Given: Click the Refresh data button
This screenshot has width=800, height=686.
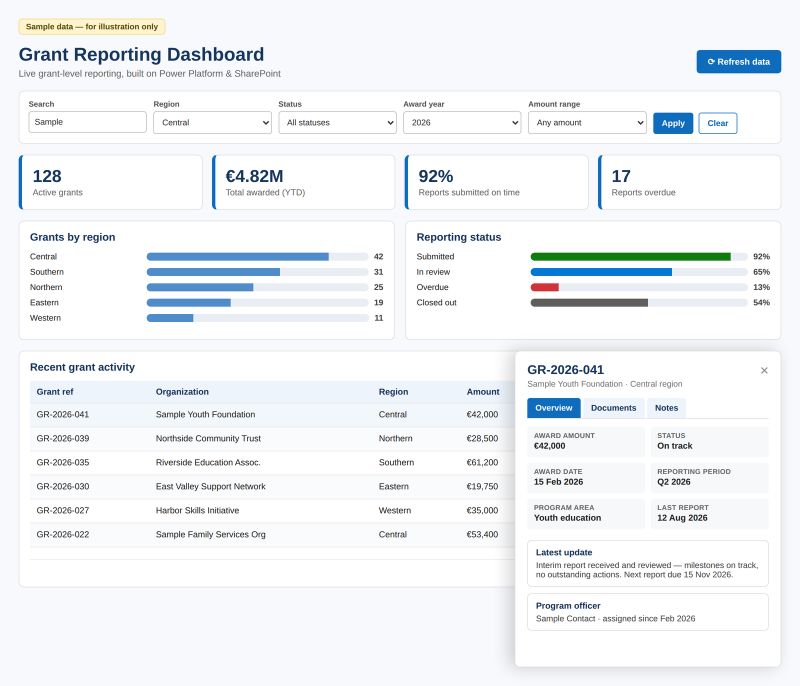Looking at the screenshot, I should click(x=738, y=62).
